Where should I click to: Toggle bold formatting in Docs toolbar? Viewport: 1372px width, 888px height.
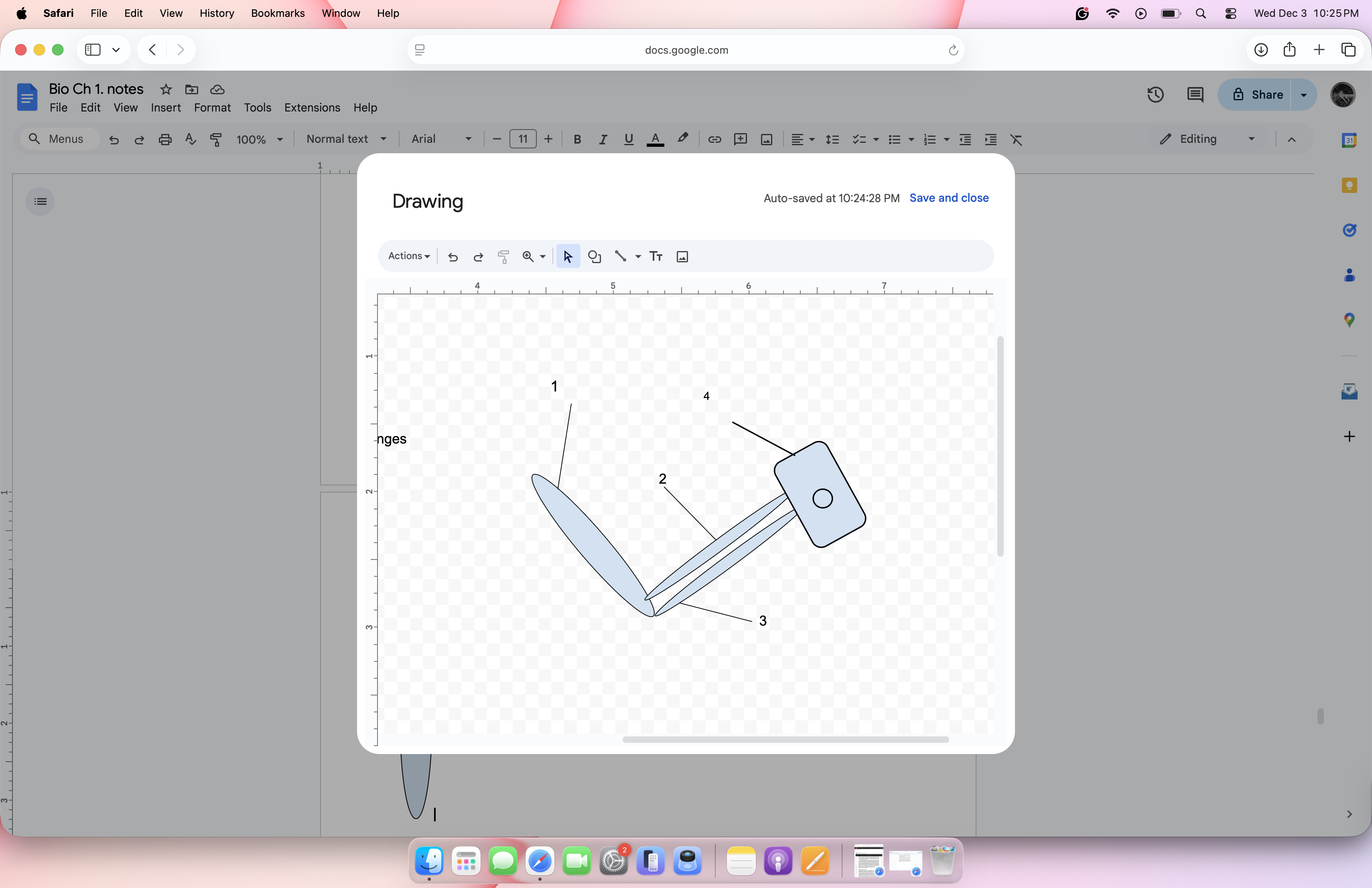(577, 139)
